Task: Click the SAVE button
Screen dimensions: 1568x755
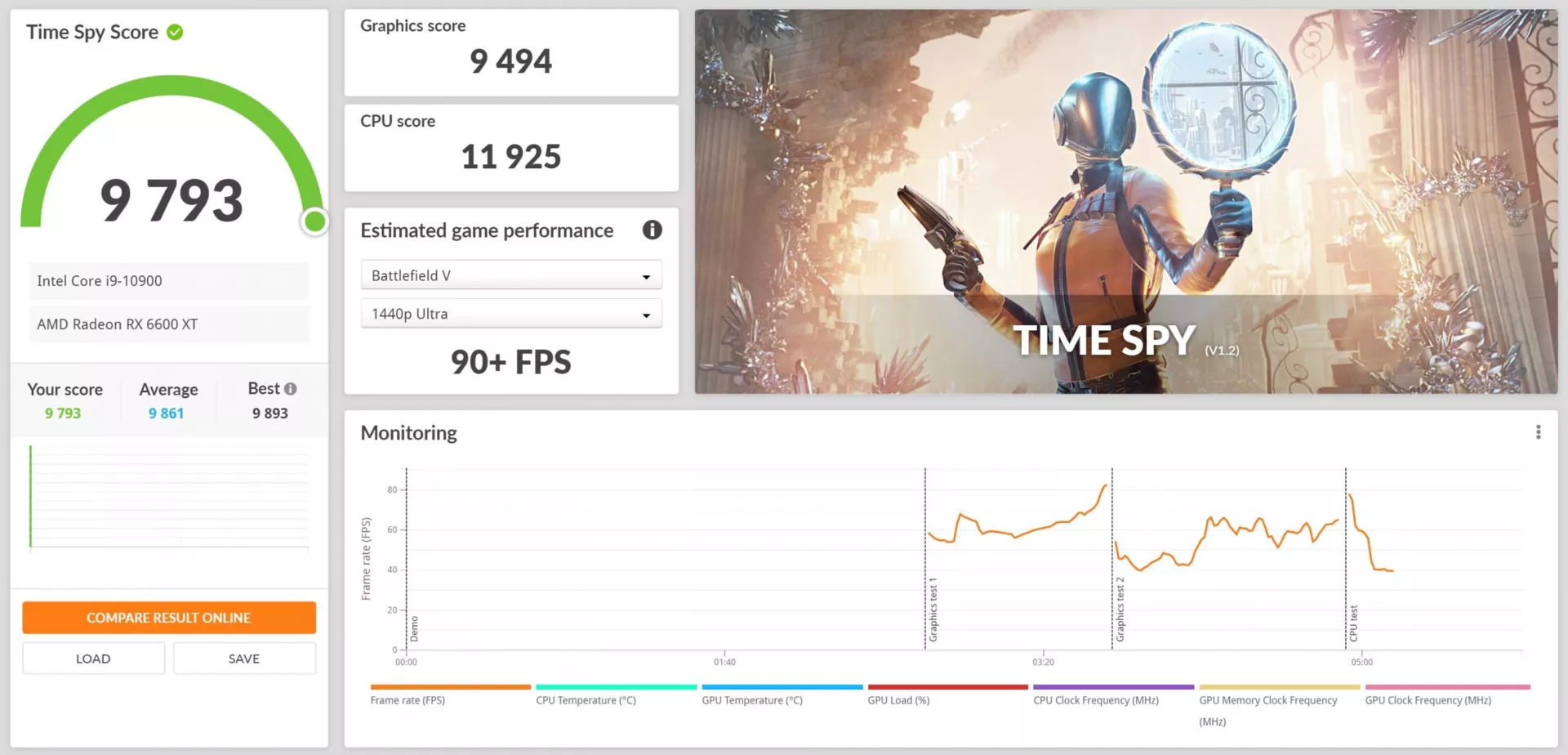Action: [244, 659]
